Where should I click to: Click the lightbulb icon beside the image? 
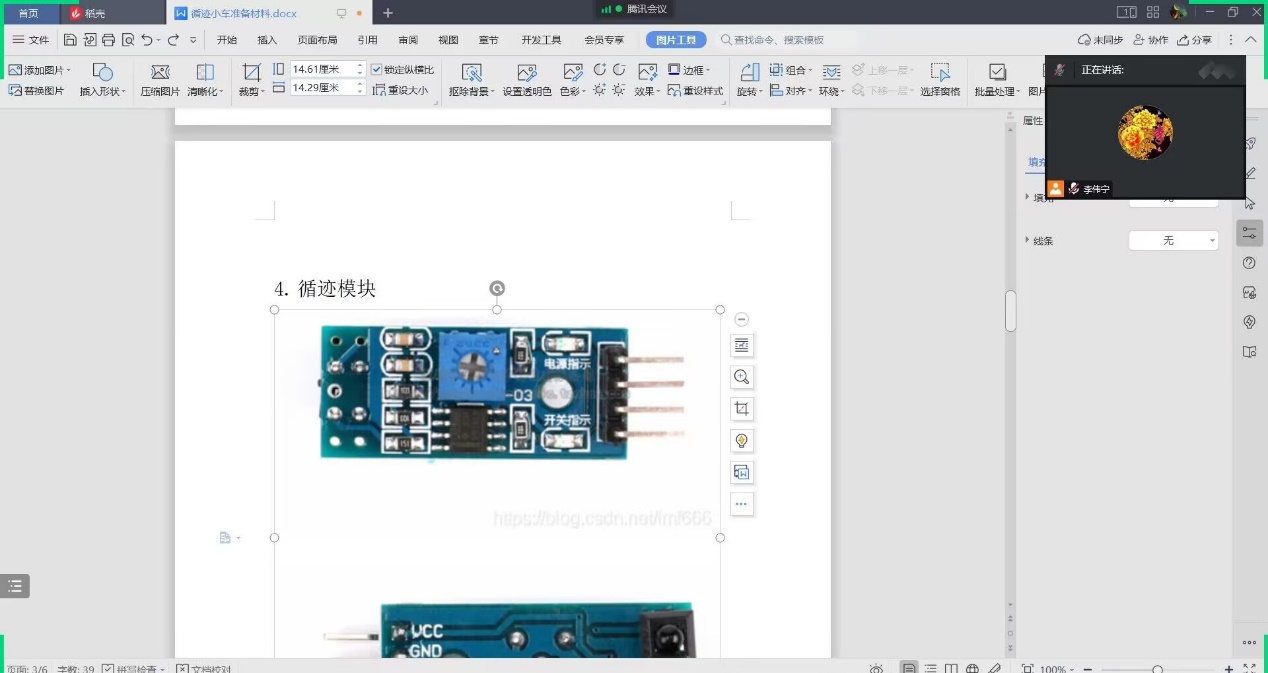(x=741, y=441)
